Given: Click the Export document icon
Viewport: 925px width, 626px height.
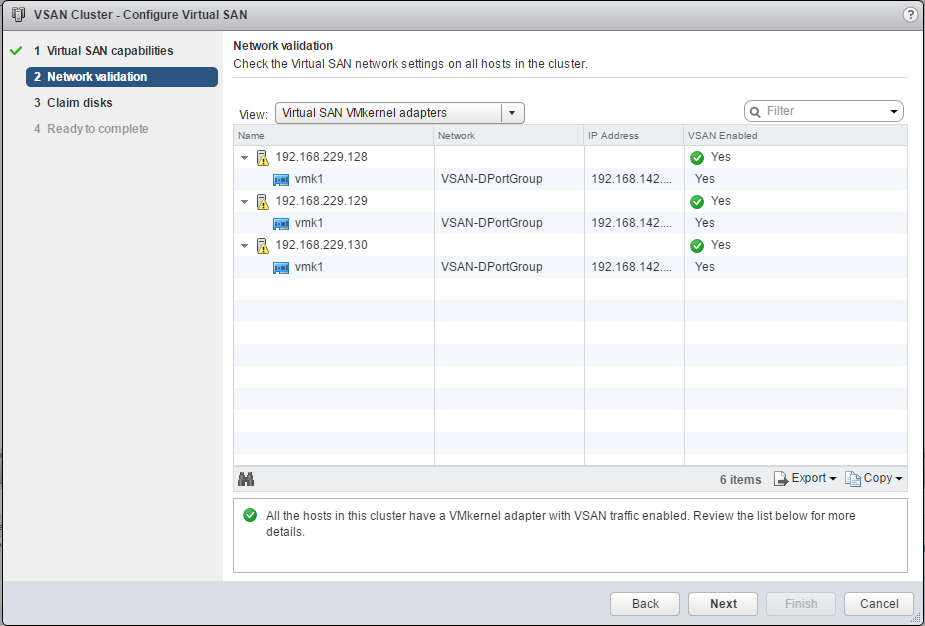Looking at the screenshot, I should (781, 478).
